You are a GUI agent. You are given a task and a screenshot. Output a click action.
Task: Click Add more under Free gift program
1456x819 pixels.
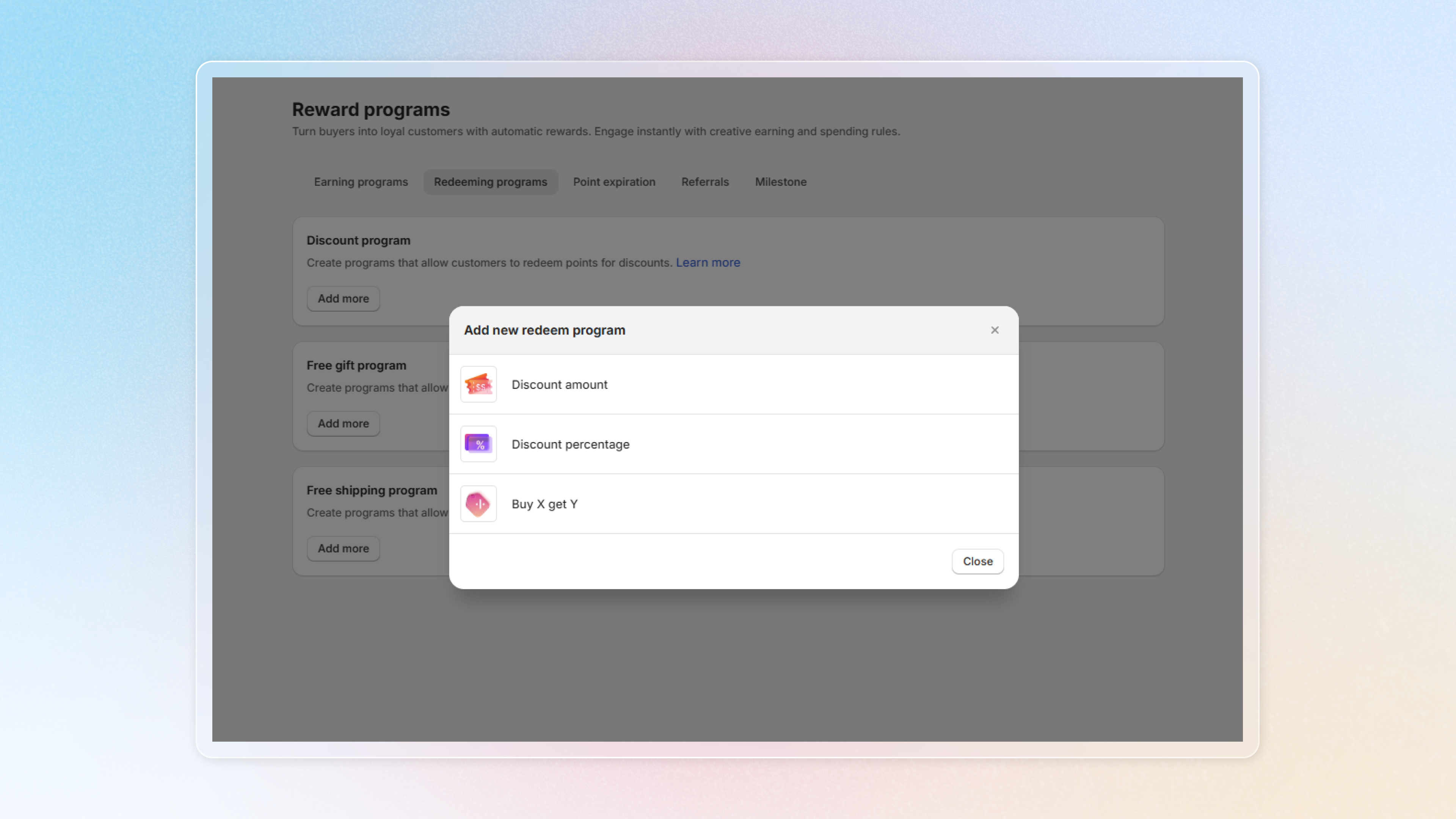[343, 424]
